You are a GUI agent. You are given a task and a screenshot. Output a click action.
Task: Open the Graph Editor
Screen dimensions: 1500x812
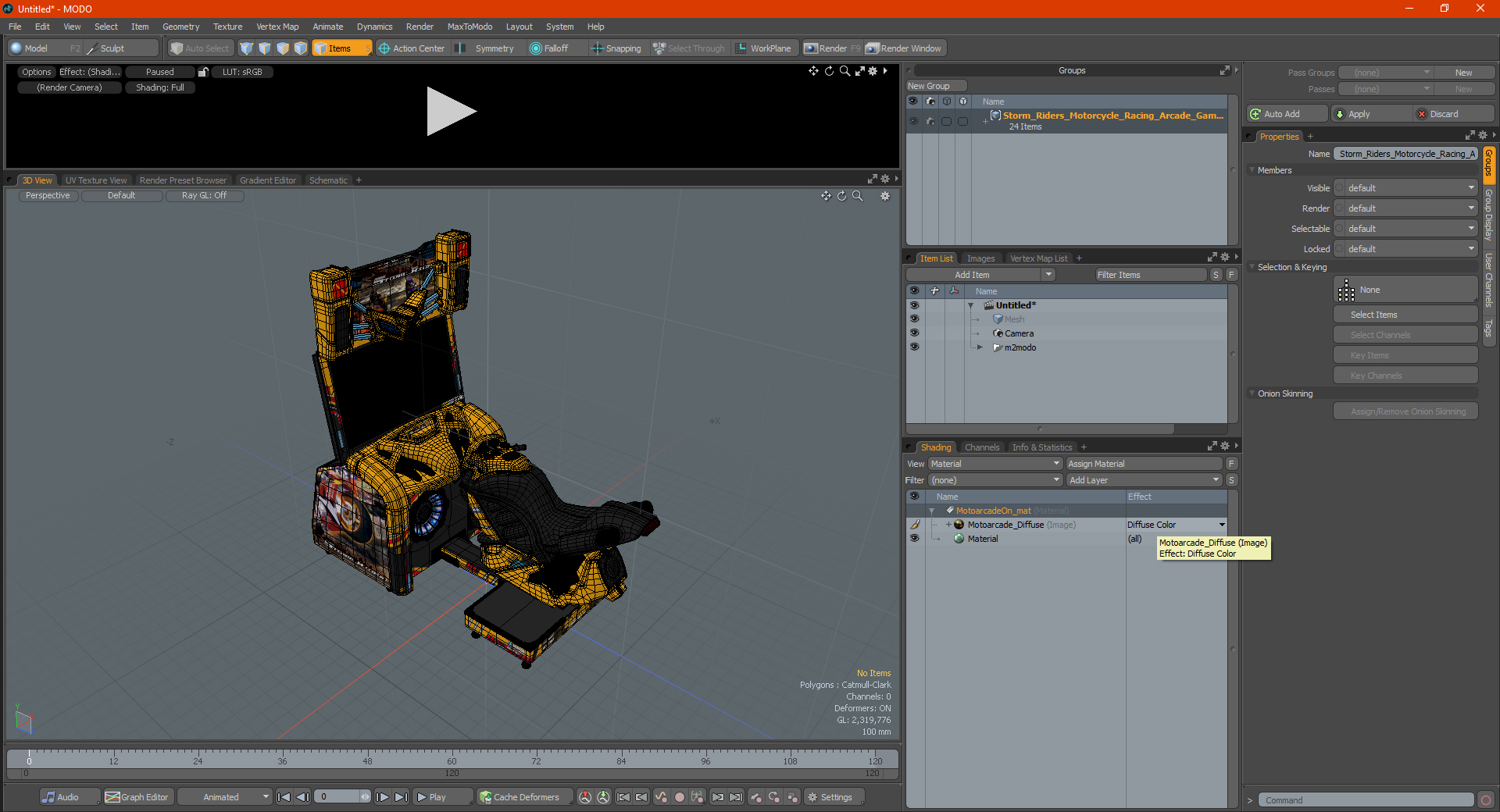pyautogui.click(x=137, y=797)
